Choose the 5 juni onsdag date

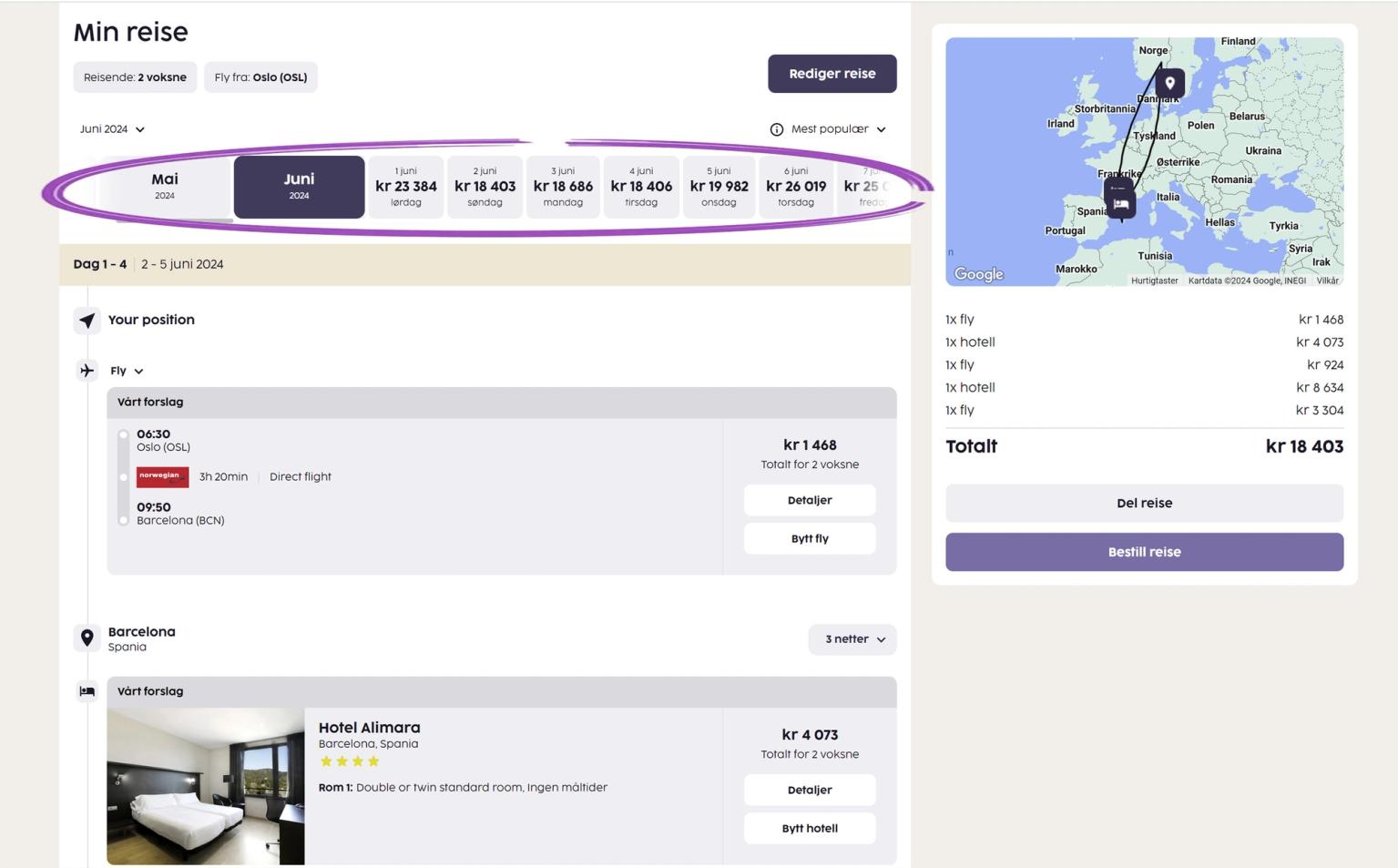pos(719,187)
